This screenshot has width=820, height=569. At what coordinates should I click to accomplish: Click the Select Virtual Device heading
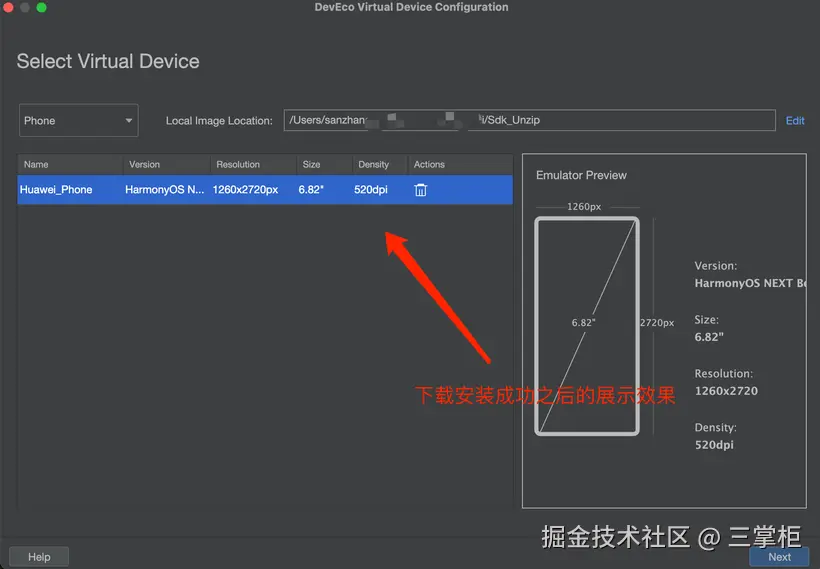[108, 61]
